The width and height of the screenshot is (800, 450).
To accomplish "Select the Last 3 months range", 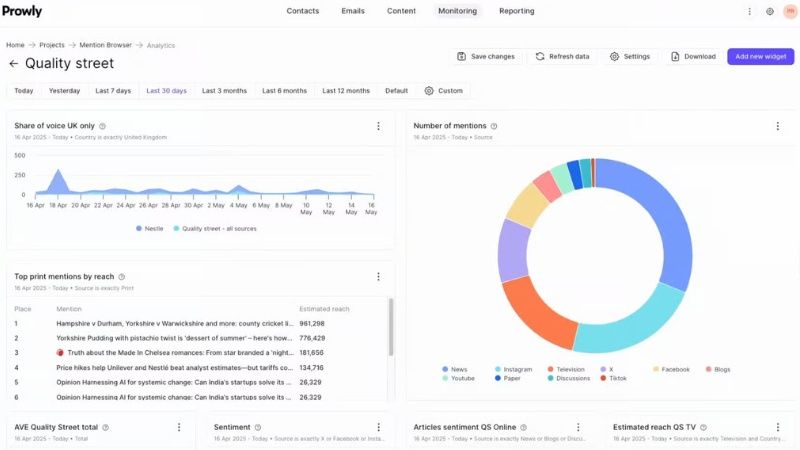I will 224,91.
